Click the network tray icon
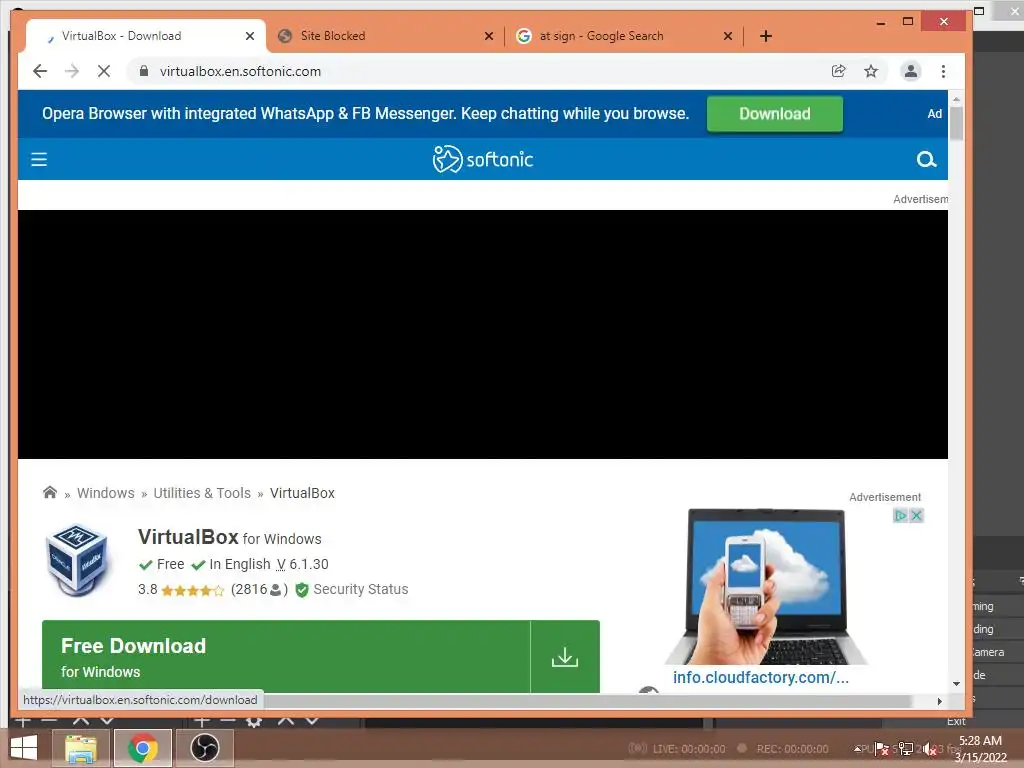The height and width of the screenshot is (768, 1024). tap(906, 749)
